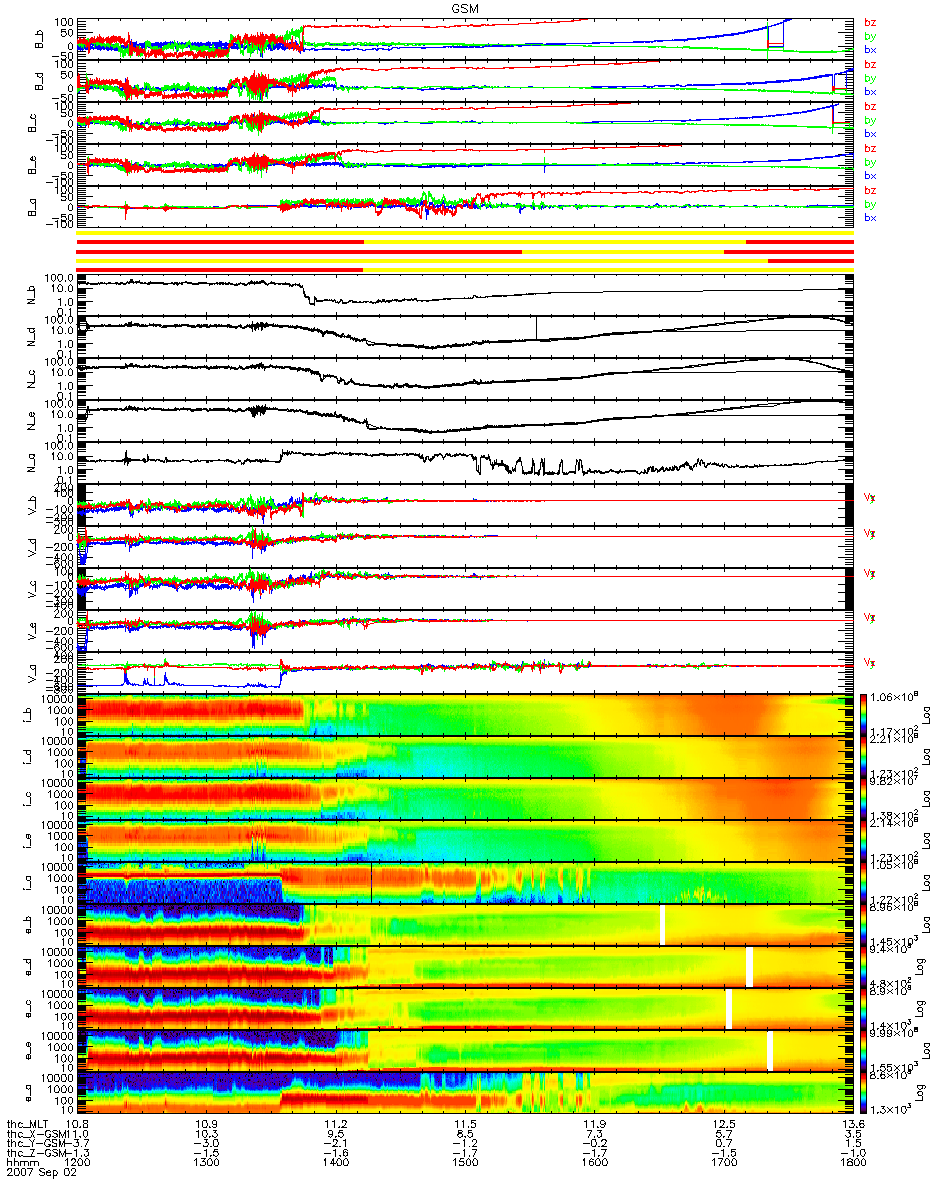Image resolution: width=930 pixels, height=1200 pixels.
Task: Click the 1400 time tick label
Action: click(x=336, y=1164)
